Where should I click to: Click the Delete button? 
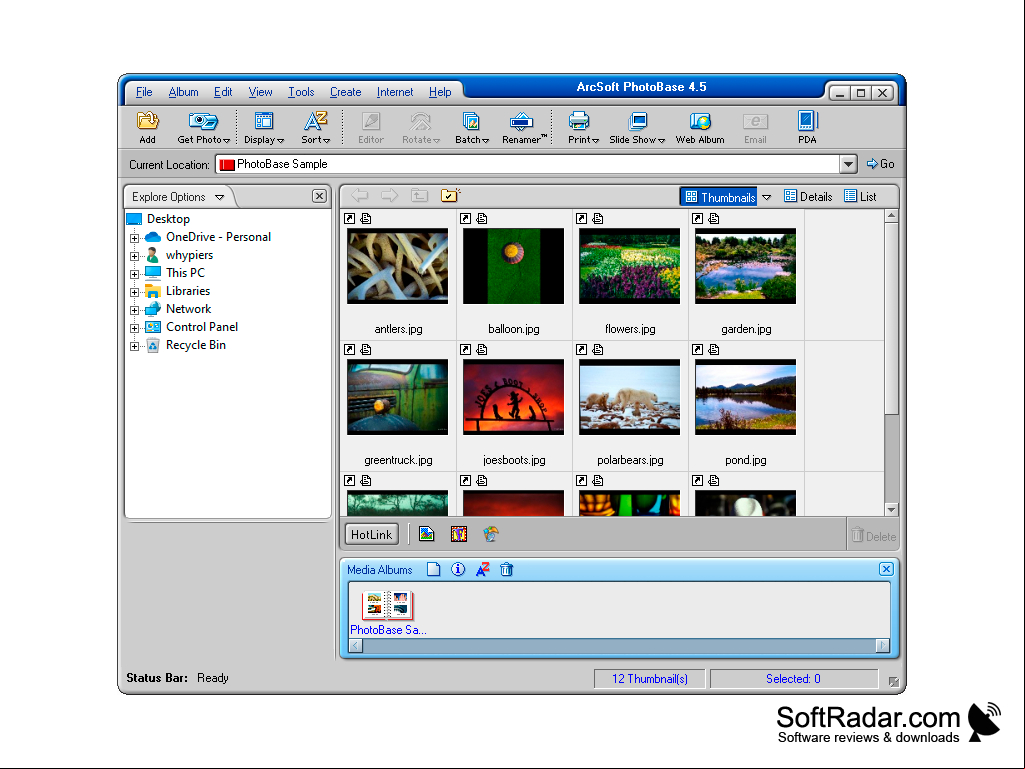(873, 536)
